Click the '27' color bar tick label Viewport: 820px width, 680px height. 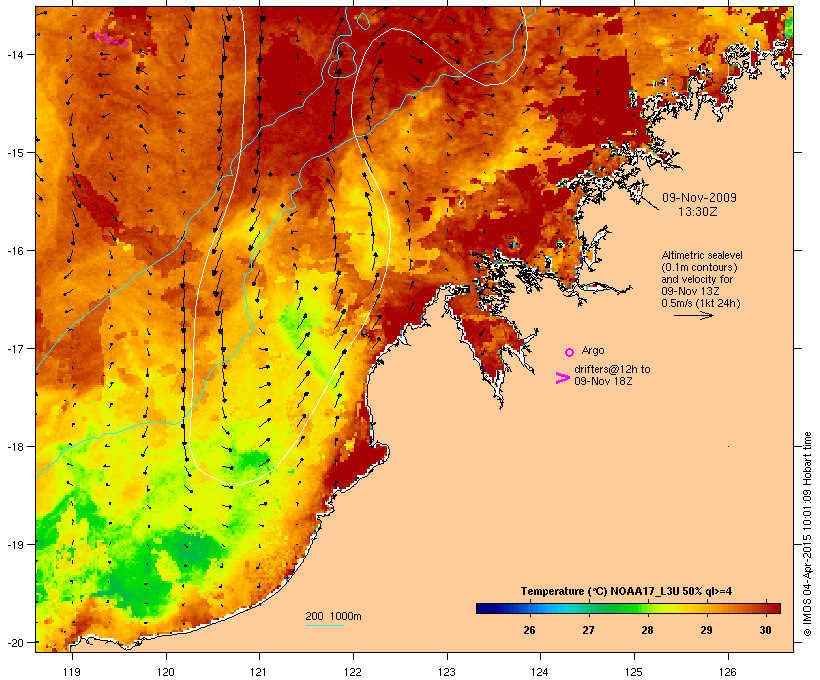(x=588, y=630)
